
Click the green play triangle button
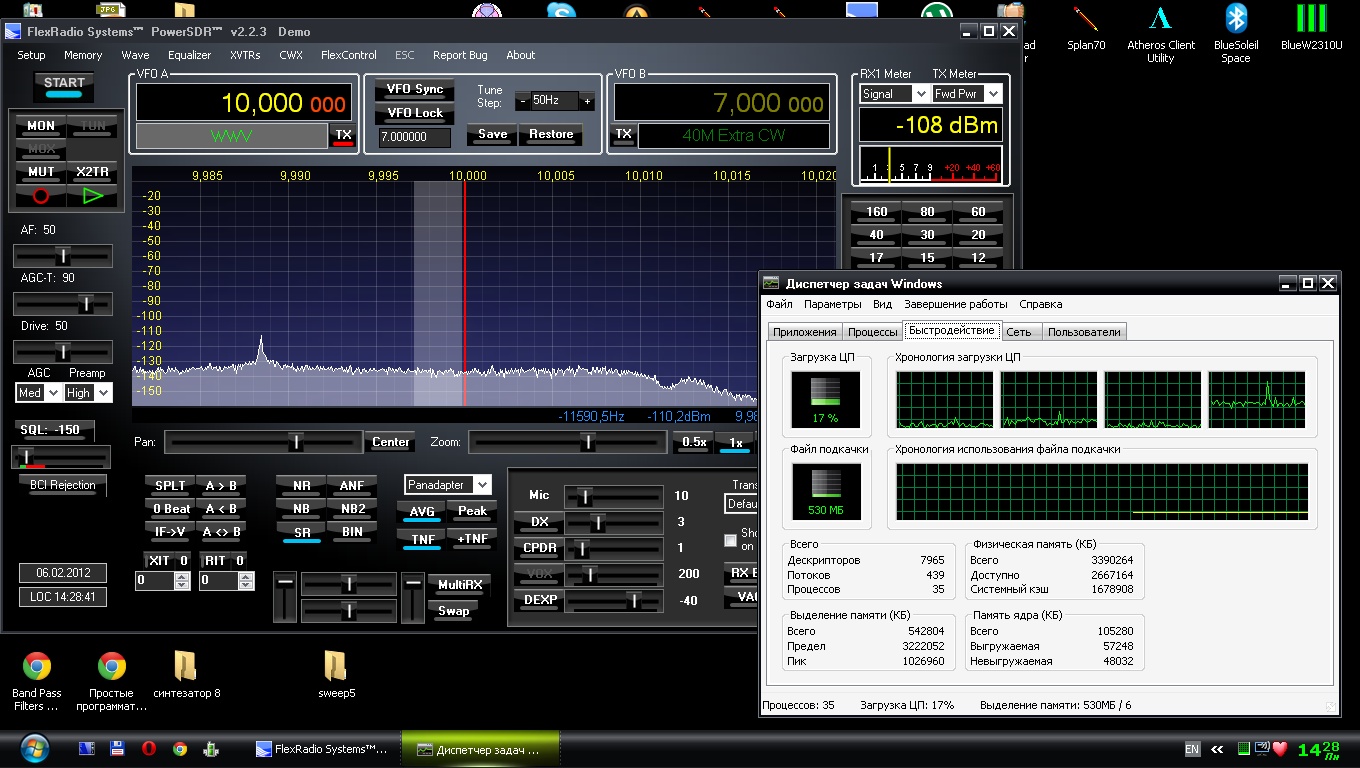click(93, 196)
